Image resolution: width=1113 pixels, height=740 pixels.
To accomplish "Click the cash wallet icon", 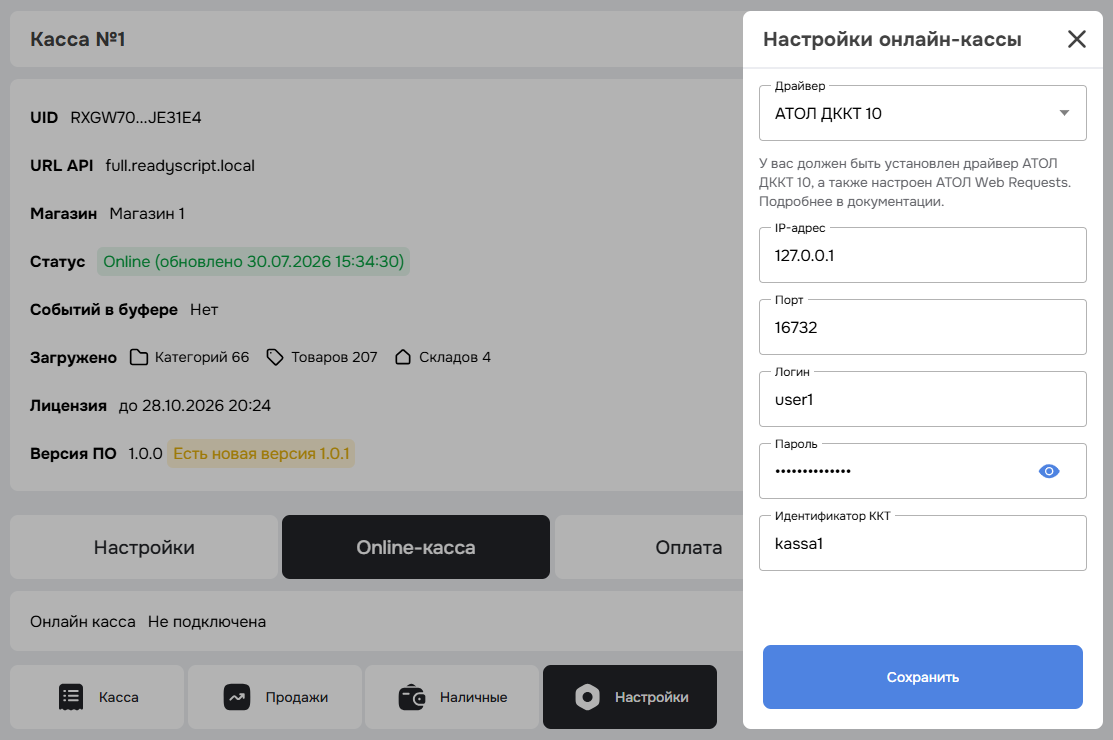I will [x=412, y=697].
